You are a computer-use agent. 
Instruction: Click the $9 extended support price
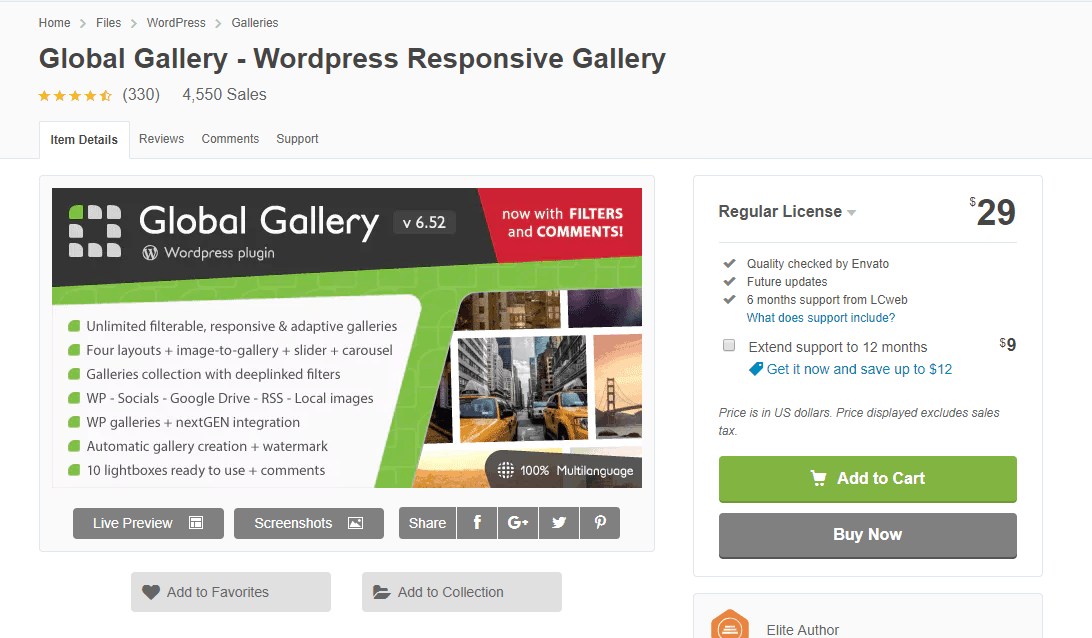[x=1008, y=344]
